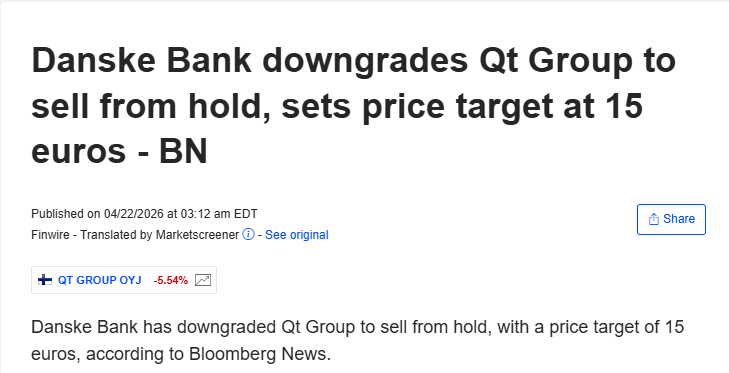The height and width of the screenshot is (373, 729).
Task: Click the 03:12 am EDT publication time
Action: pos(218,214)
